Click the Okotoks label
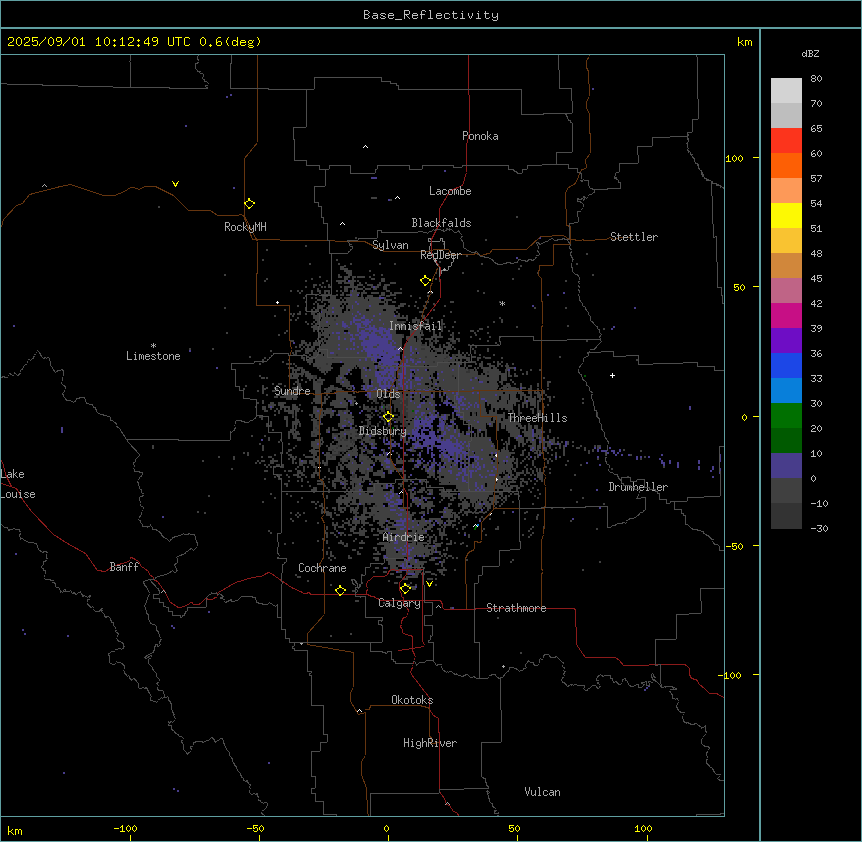Image resolution: width=862 pixels, height=842 pixels. [x=412, y=700]
